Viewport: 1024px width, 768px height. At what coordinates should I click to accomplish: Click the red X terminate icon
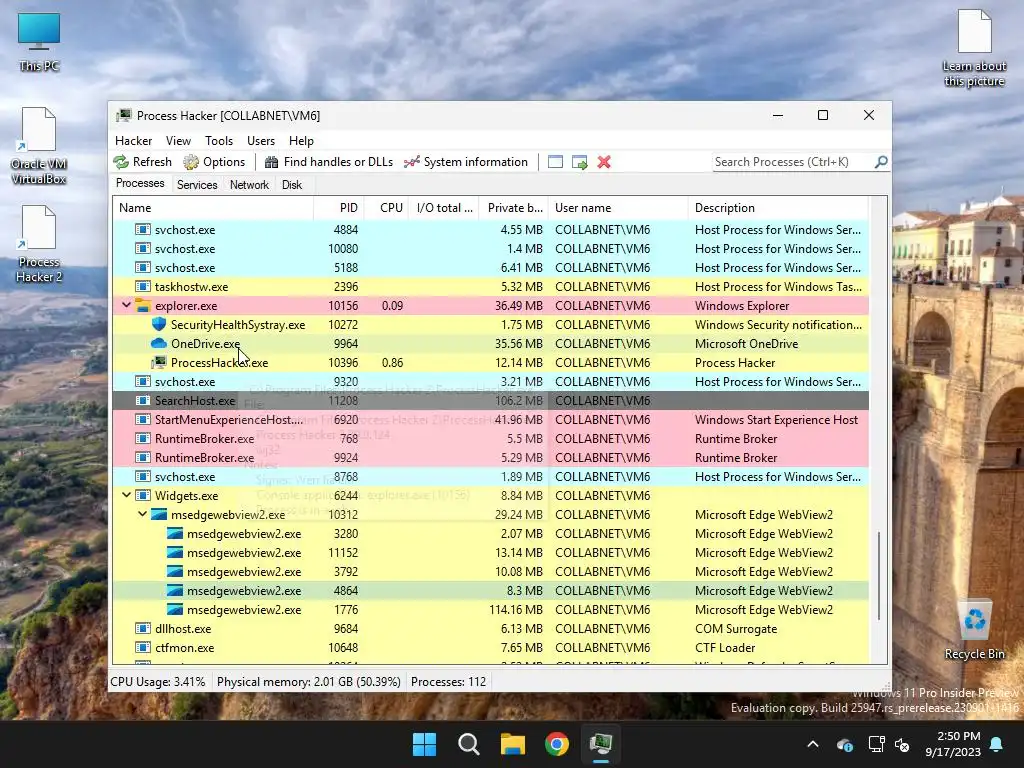coord(604,162)
